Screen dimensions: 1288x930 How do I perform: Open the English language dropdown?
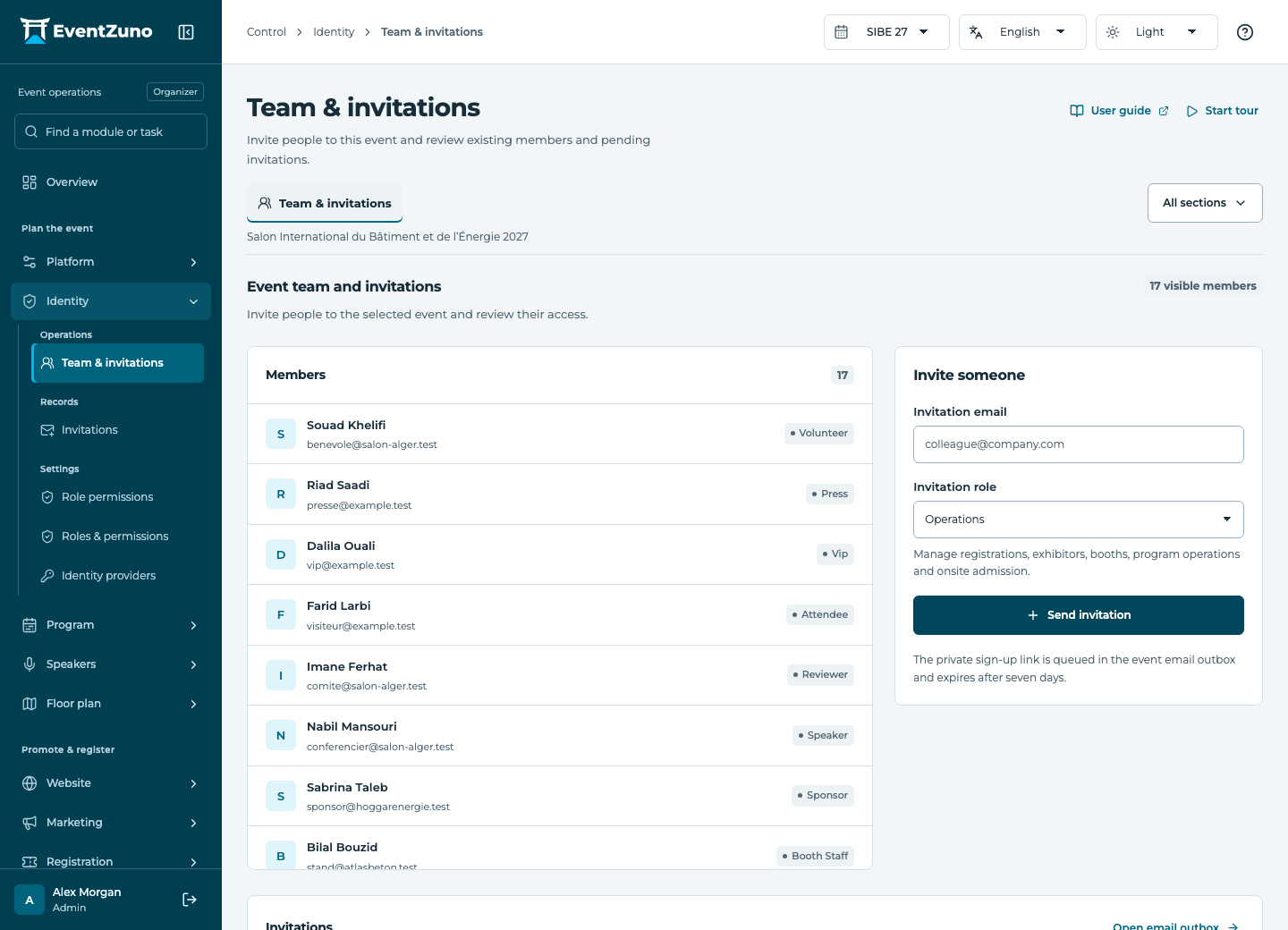point(1022,32)
